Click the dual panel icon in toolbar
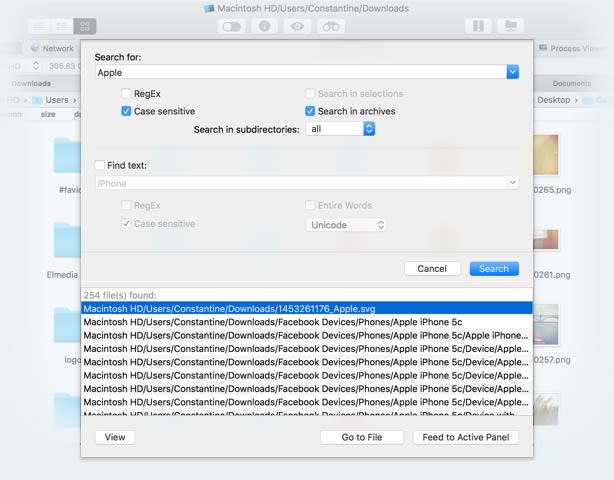Image resolution: width=614 pixels, height=480 pixels. (x=478, y=26)
